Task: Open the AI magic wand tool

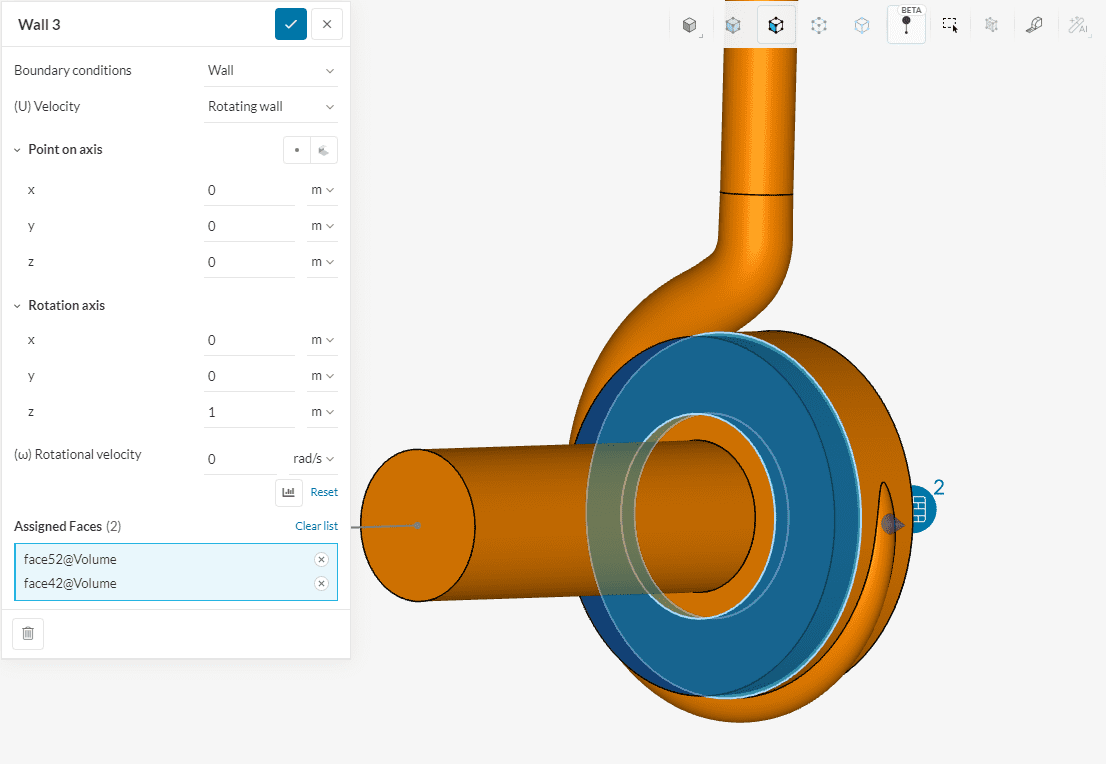Action: 1078,25
